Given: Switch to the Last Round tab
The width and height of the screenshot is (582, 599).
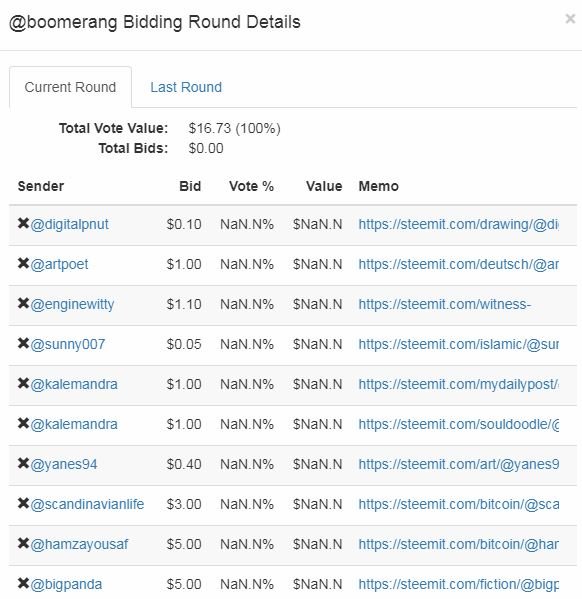Looking at the screenshot, I should pyautogui.click(x=186, y=87).
